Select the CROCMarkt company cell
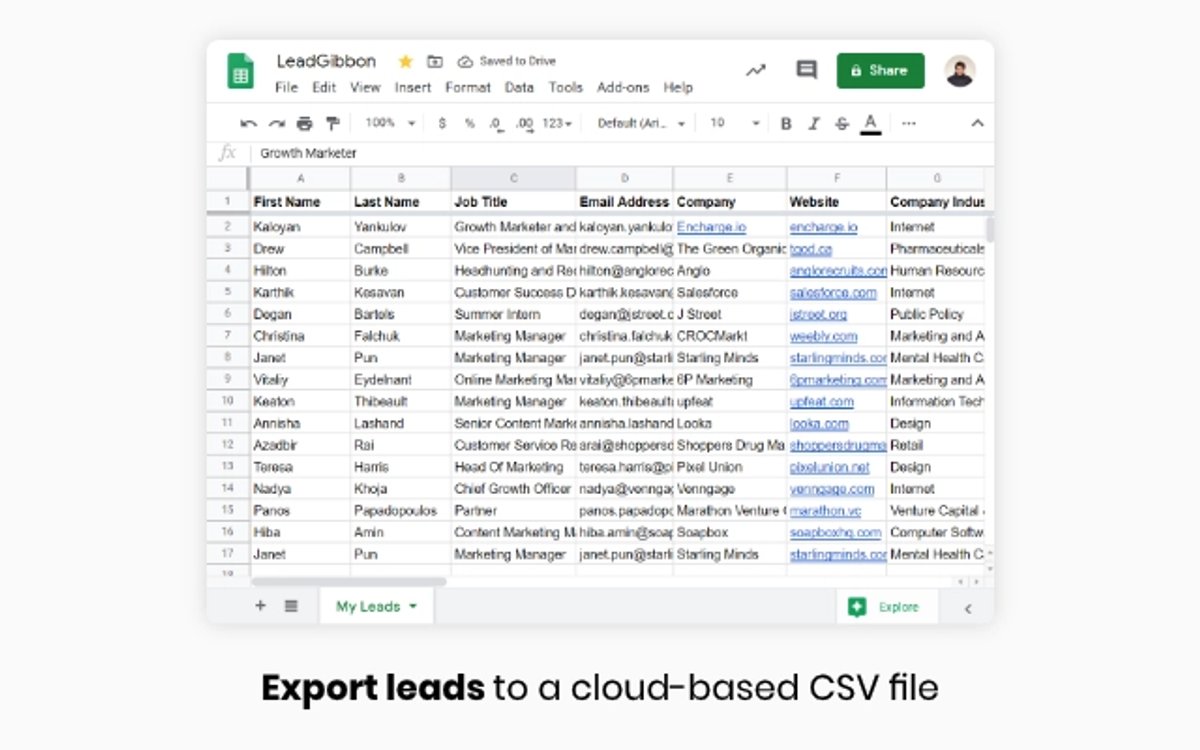Viewport: 1200px width, 750px height. tap(730, 336)
